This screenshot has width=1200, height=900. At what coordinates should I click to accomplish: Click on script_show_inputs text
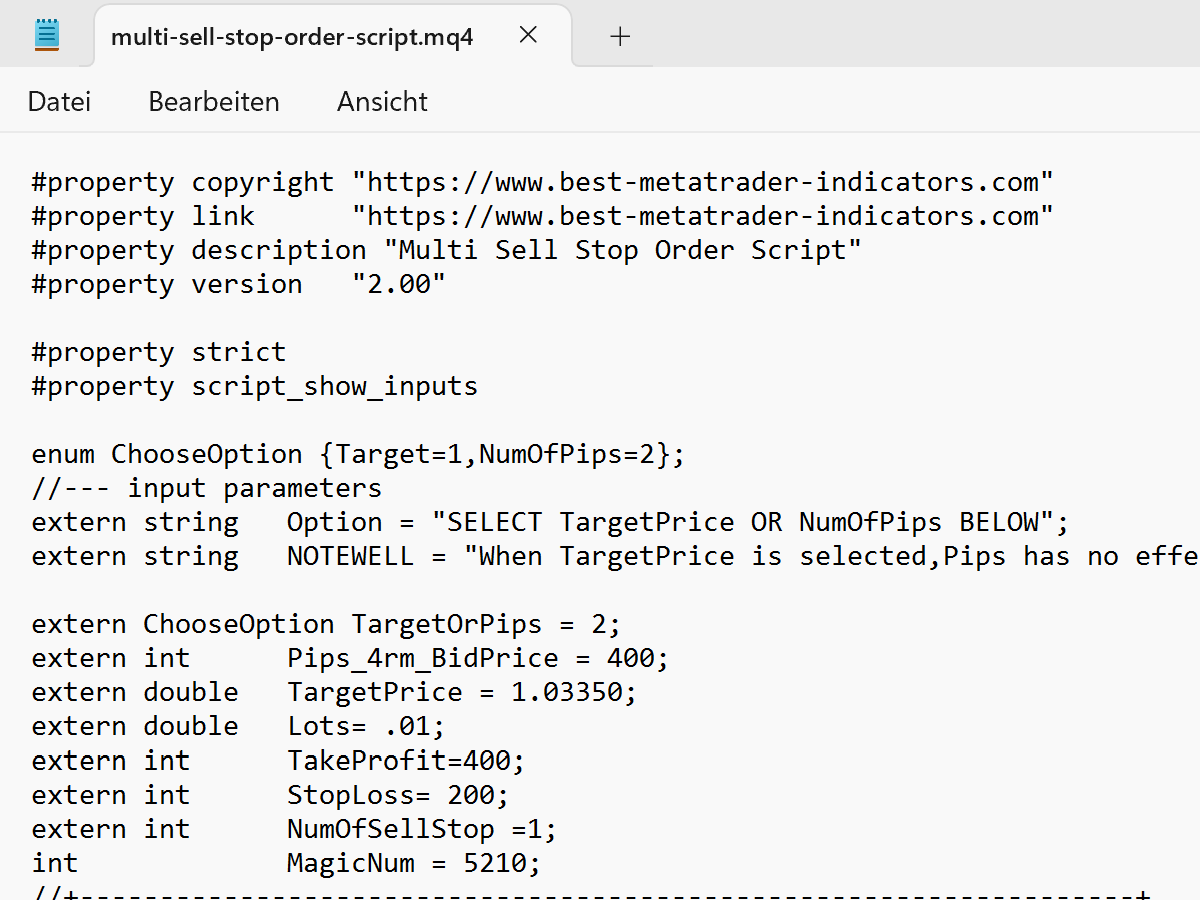point(334,386)
